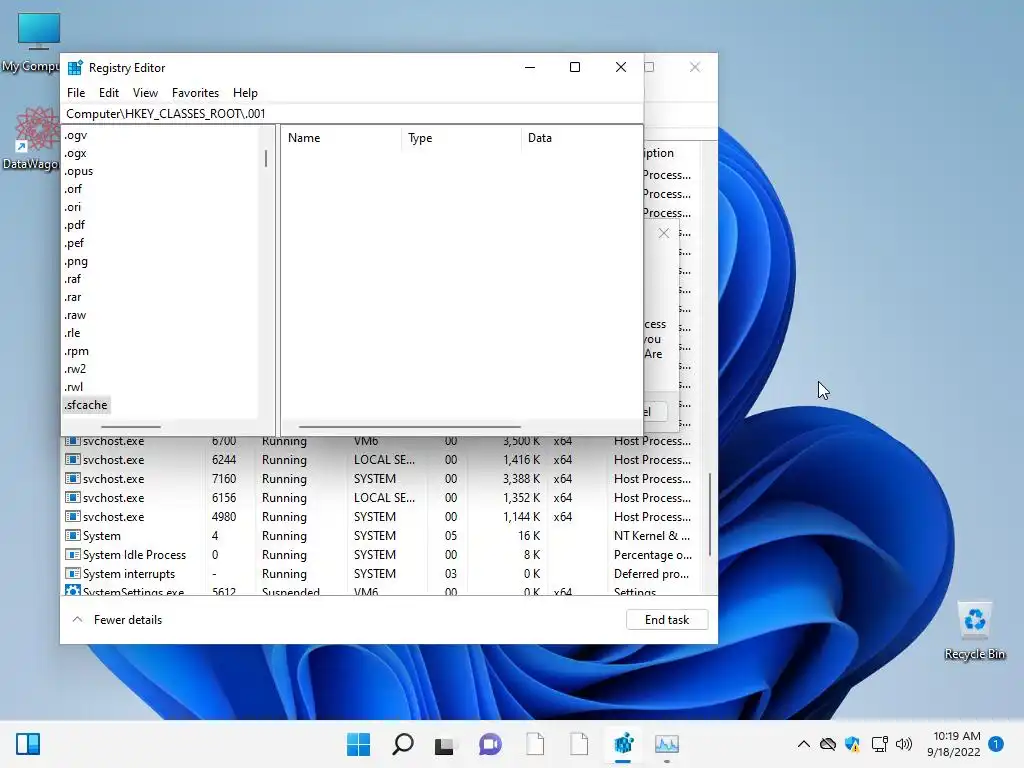Click the registry path address bar
Screen dimensions: 1024x768
point(352,114)
